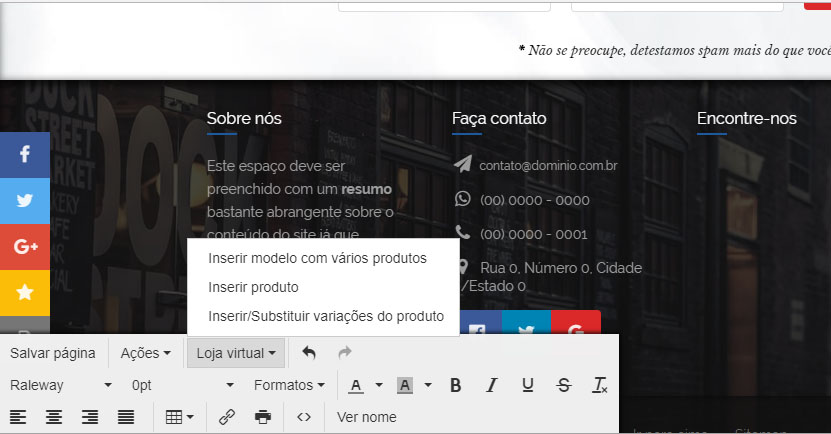This screenshot has height=434, width=831.
Task: Align text right
Action: tap(90, 417)
